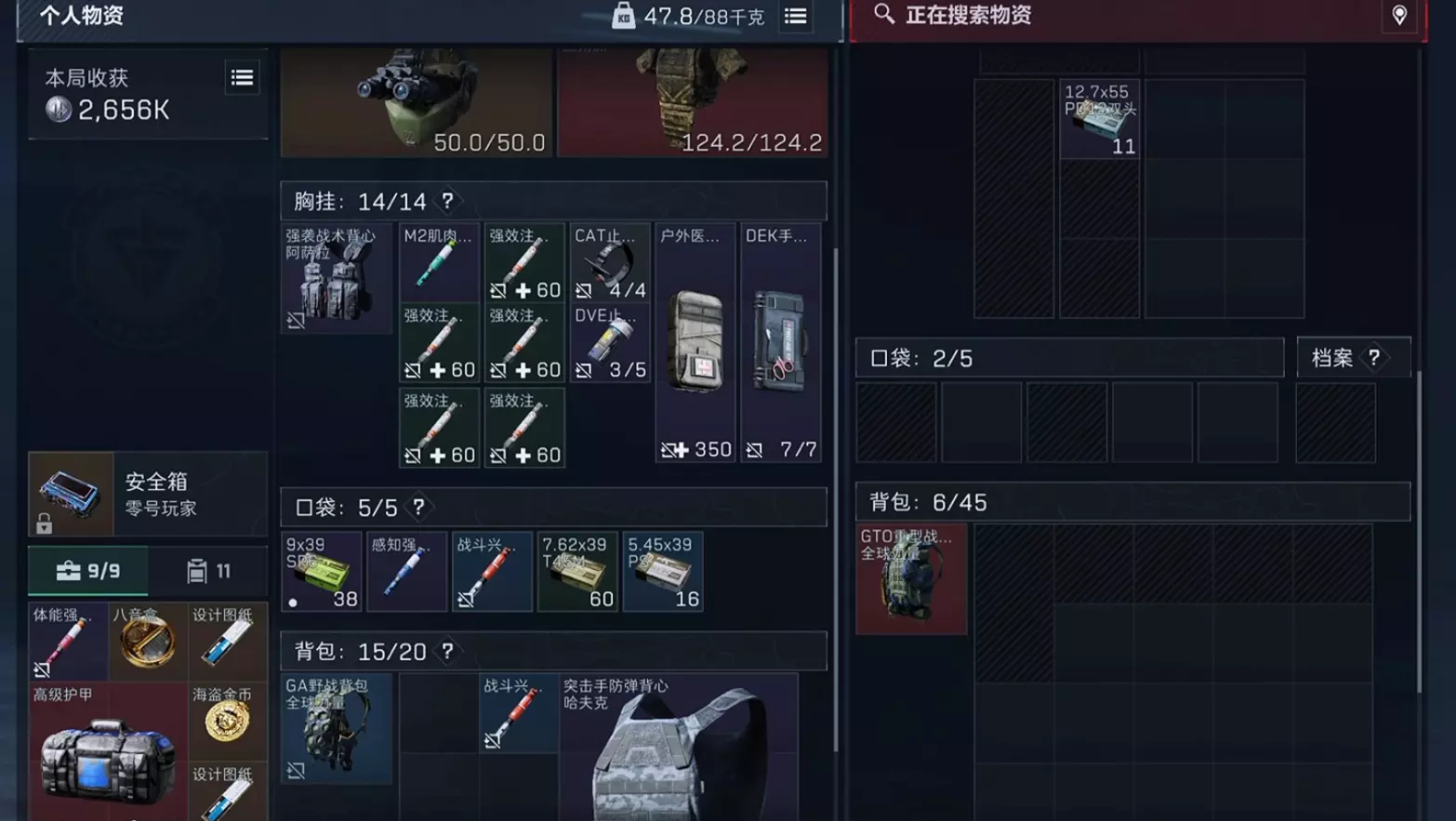Select the M2 muscle injector item
Viewport: 1456px width, 821px height.
439,263
